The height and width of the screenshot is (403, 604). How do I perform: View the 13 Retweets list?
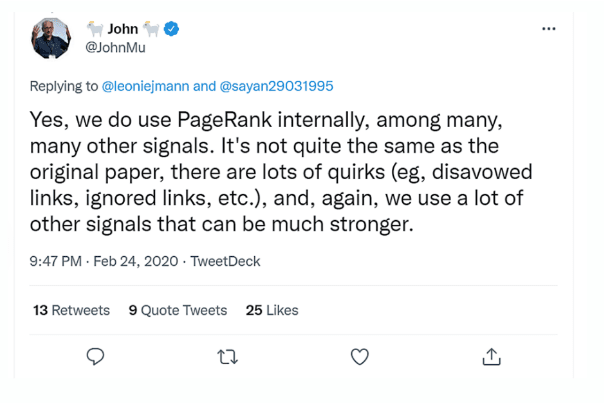tap(71, 310)
